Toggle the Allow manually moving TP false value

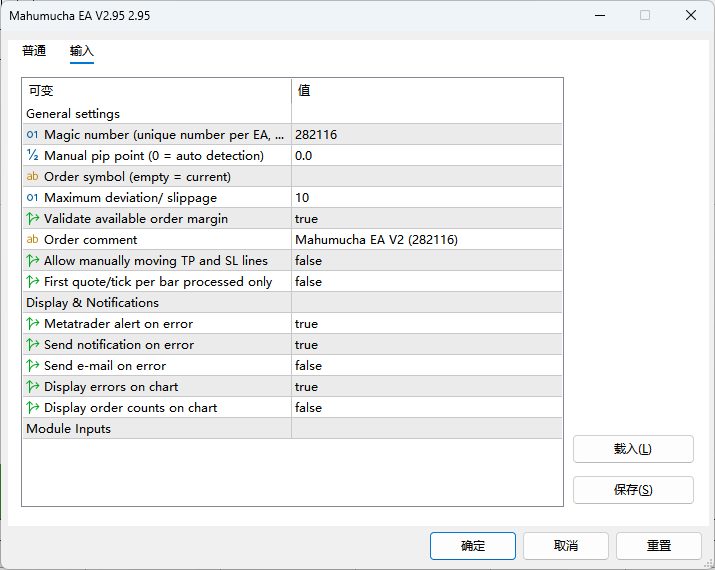tap(426, 260)
